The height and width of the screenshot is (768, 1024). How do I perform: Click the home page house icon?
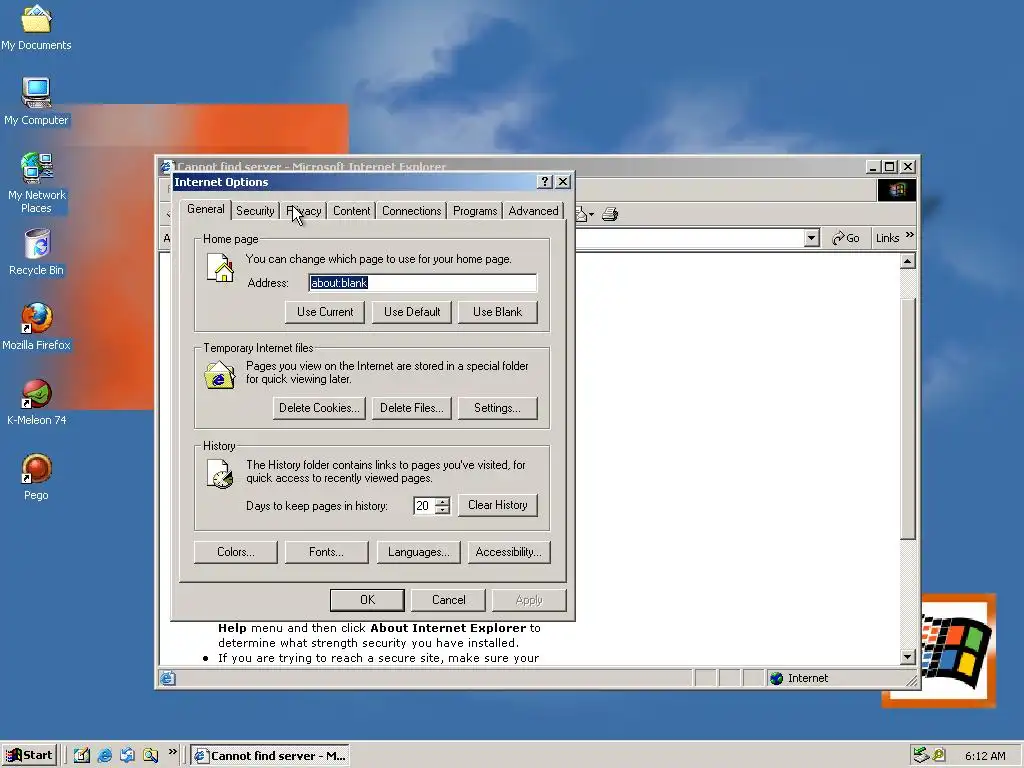tap(220, 268)
